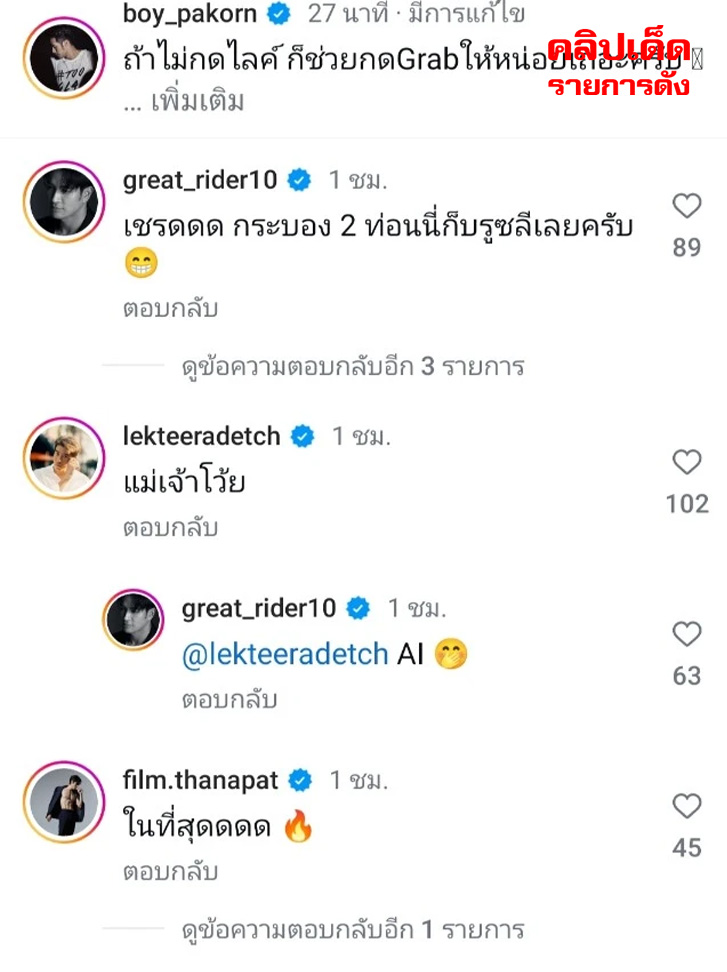This screenshot has height=972, width=727.
Task: Reply to great_rider10's AI reply
Action: [x=228, y=700]
